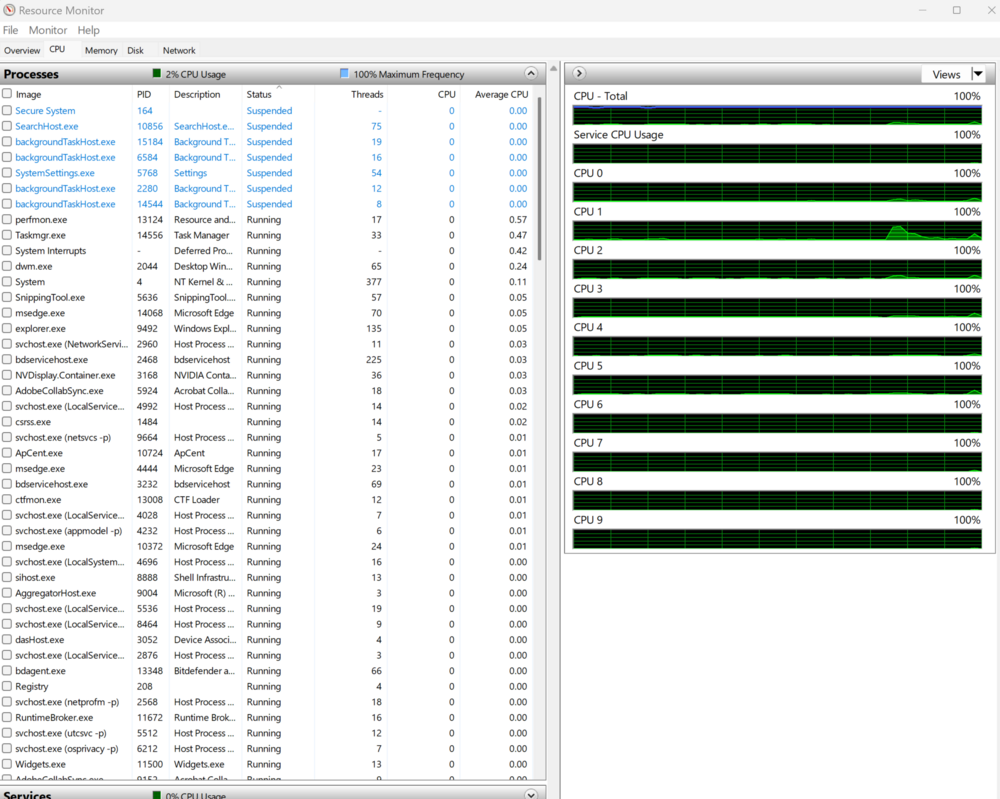Screen dimensions: 1000x799
Task: Click the process list vertical scrollbar
Action: coord(541,180)
